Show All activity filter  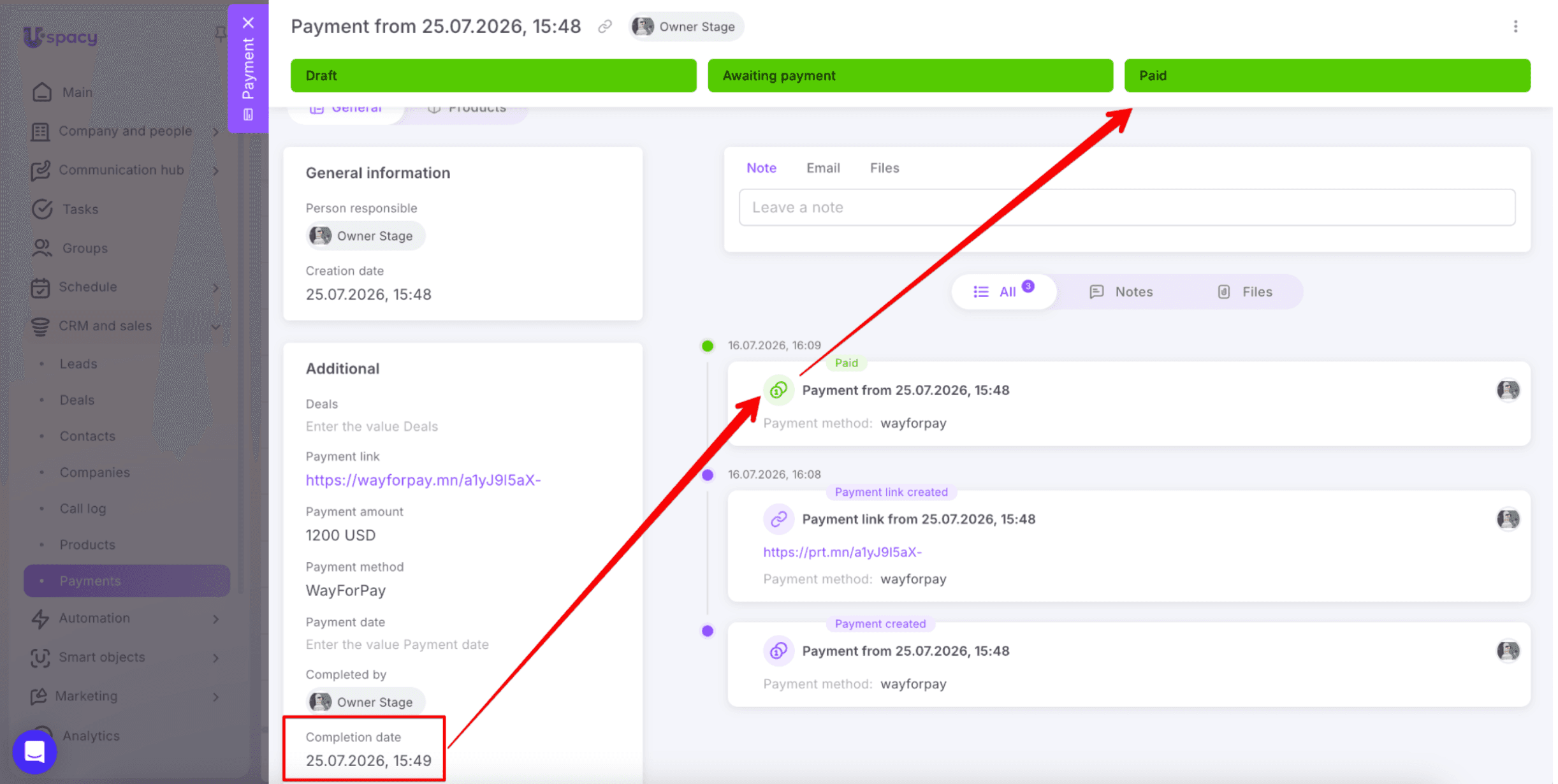click(x=1003, y=292)
